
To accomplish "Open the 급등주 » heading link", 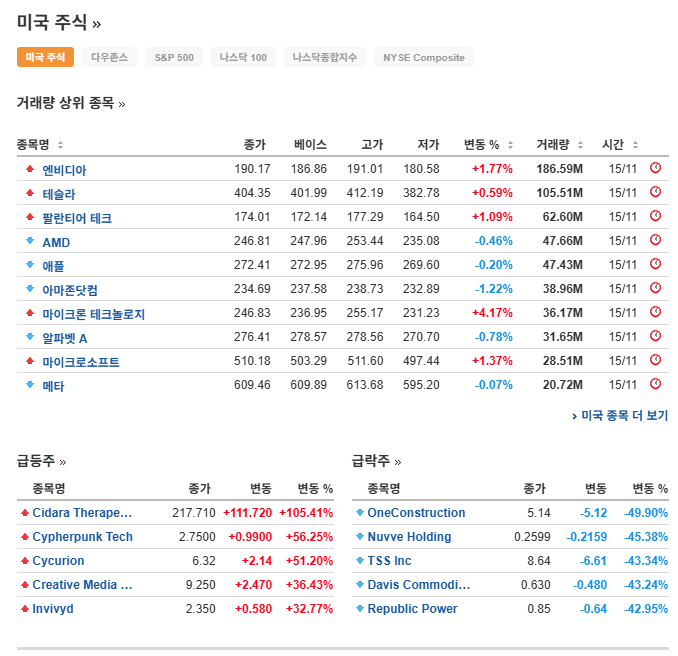I will click(42, 461).
